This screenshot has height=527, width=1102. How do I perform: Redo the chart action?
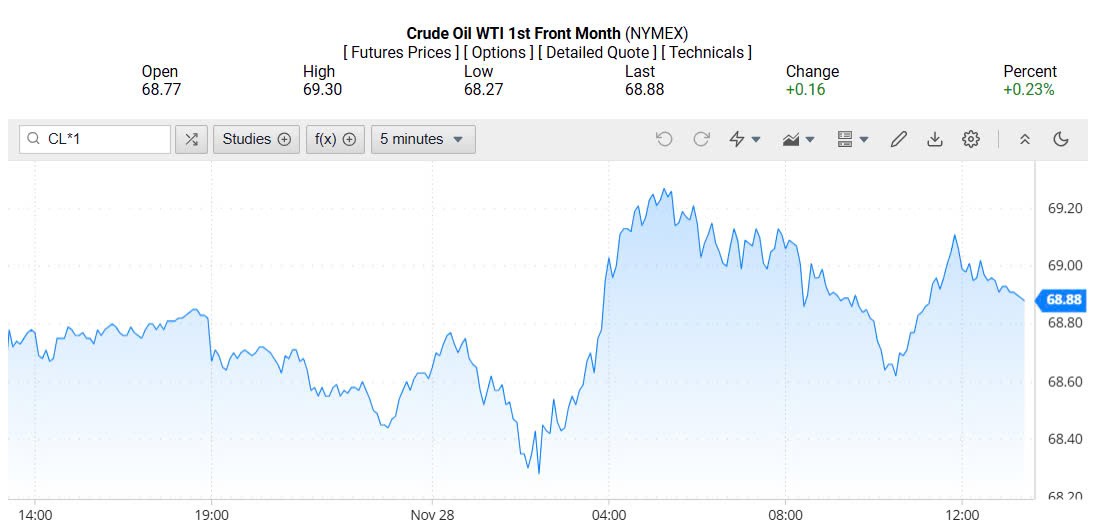[701, 139]
